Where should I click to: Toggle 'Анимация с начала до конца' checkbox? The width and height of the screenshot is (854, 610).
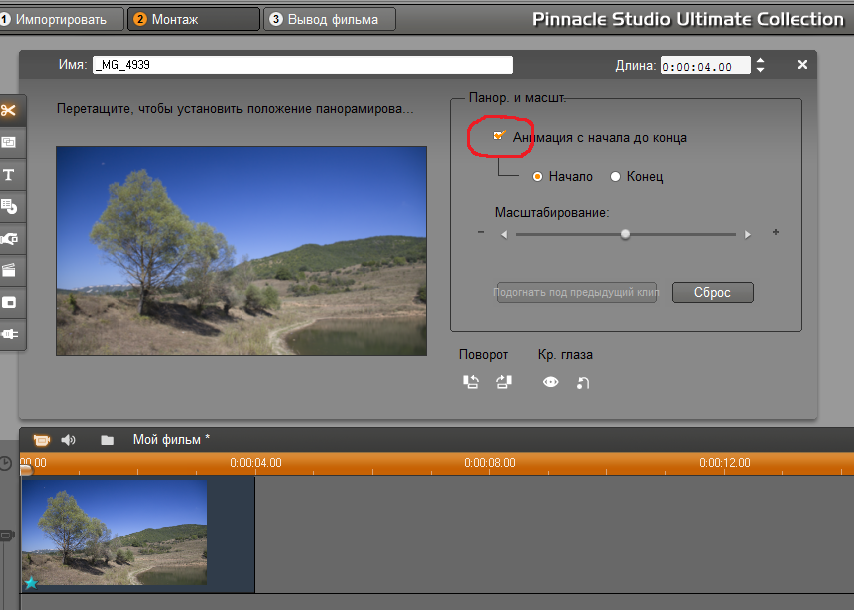(498, 136)
